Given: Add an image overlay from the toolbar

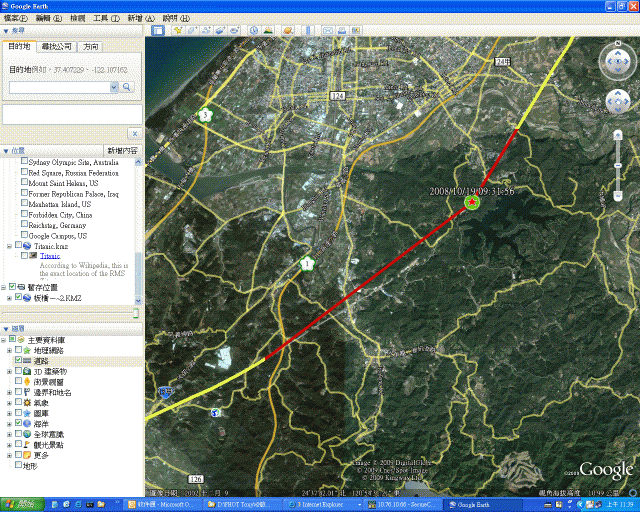Looking at the screenshot, I should click(220, 31).
